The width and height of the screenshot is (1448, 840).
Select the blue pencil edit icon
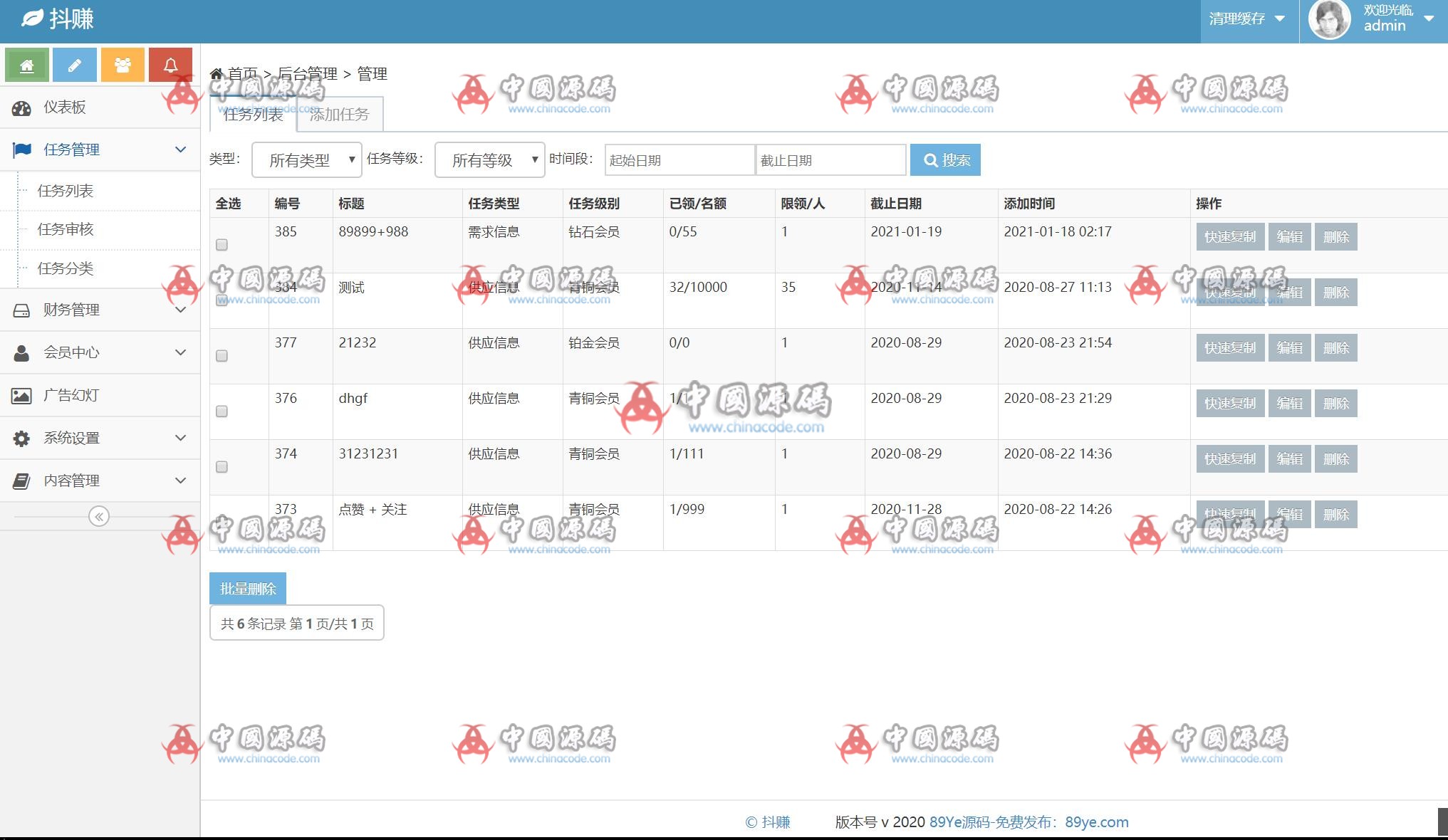click(x=75, y=64)
